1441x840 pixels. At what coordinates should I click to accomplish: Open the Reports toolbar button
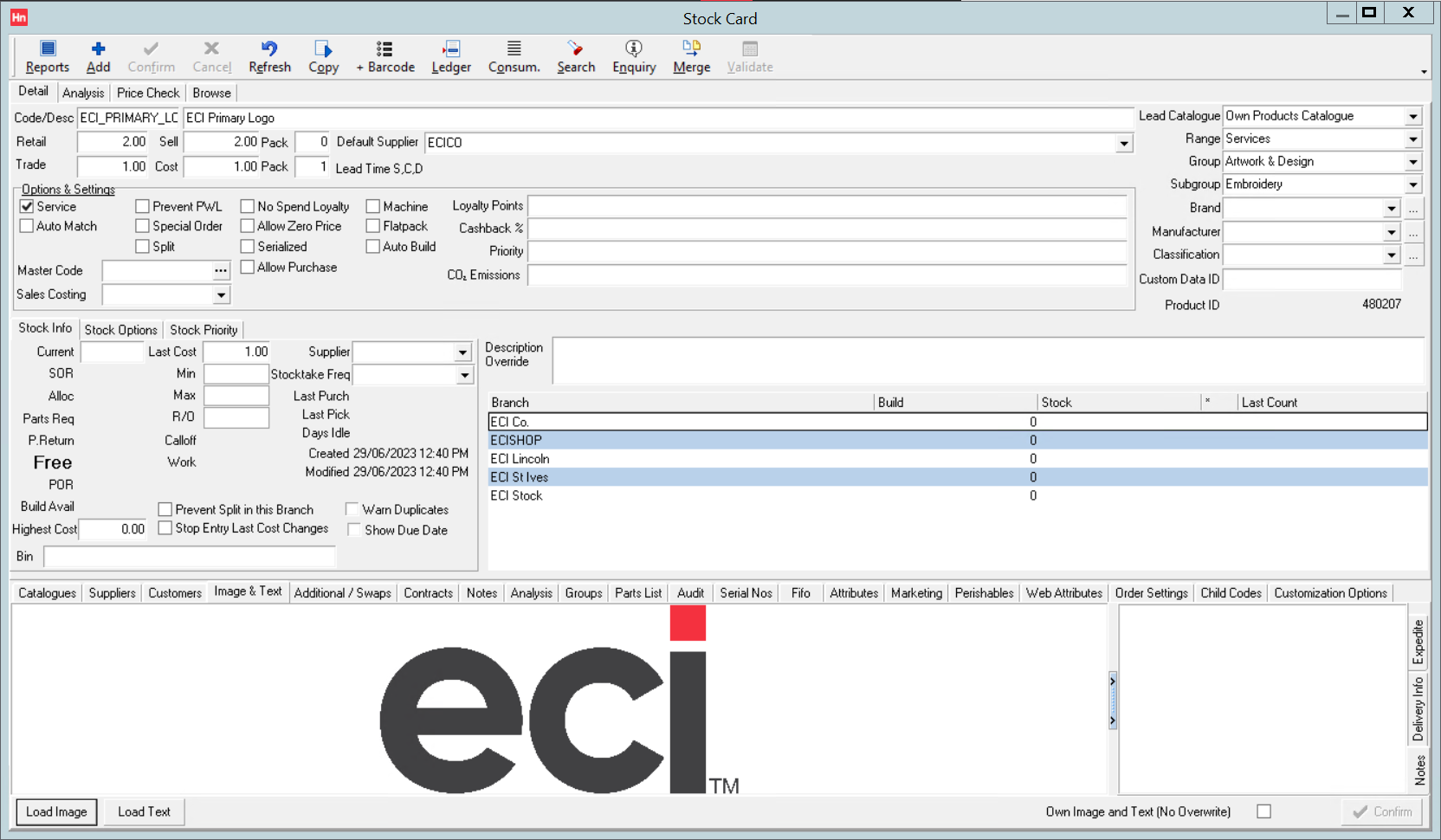point(48,57)
